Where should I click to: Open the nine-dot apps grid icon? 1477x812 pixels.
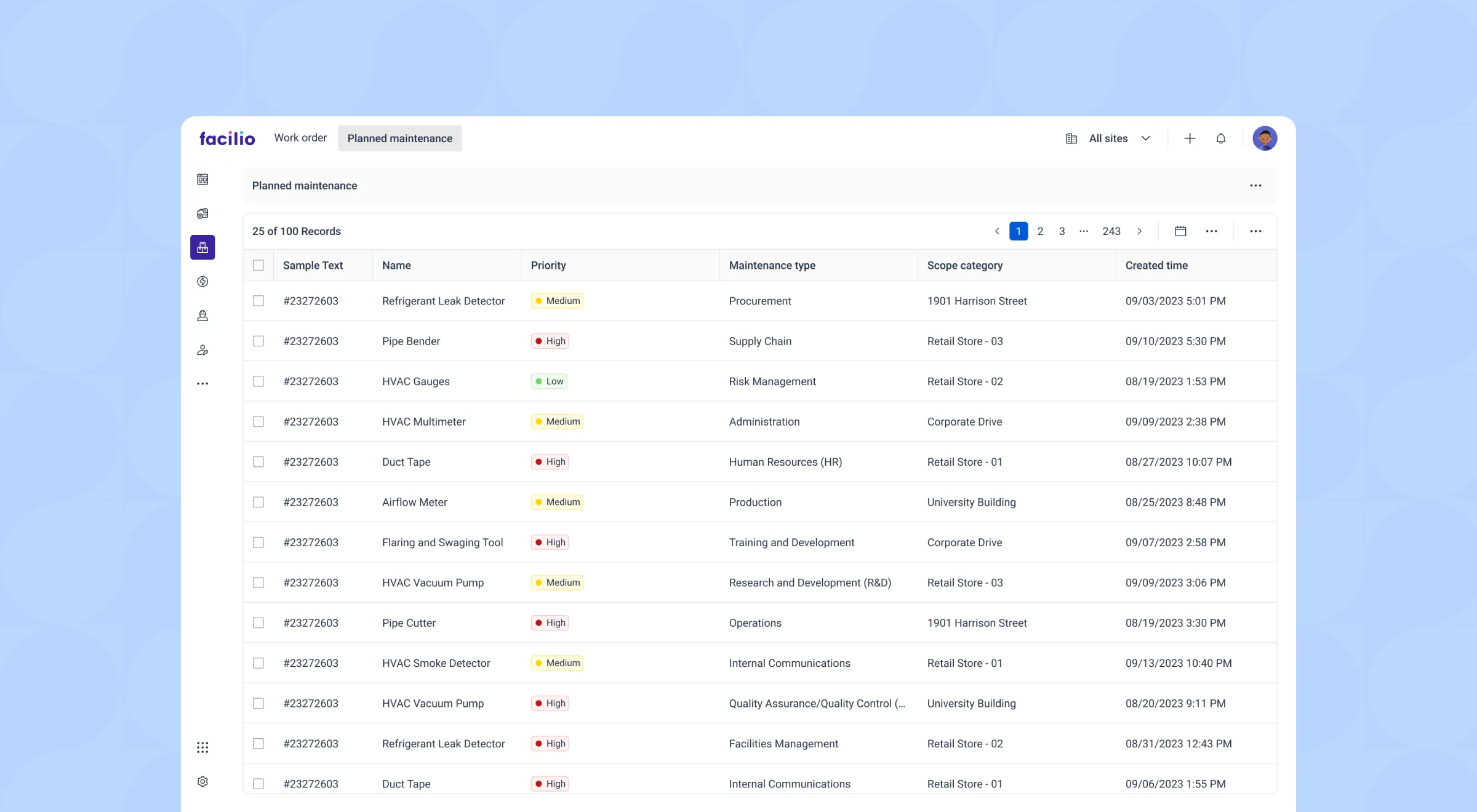point(202,747)
